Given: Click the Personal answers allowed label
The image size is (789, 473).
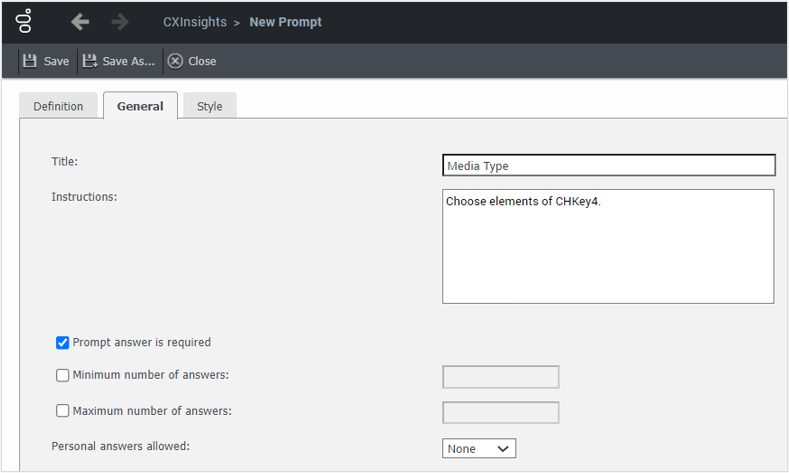Looking at the screenshot, I should [120, 446].
